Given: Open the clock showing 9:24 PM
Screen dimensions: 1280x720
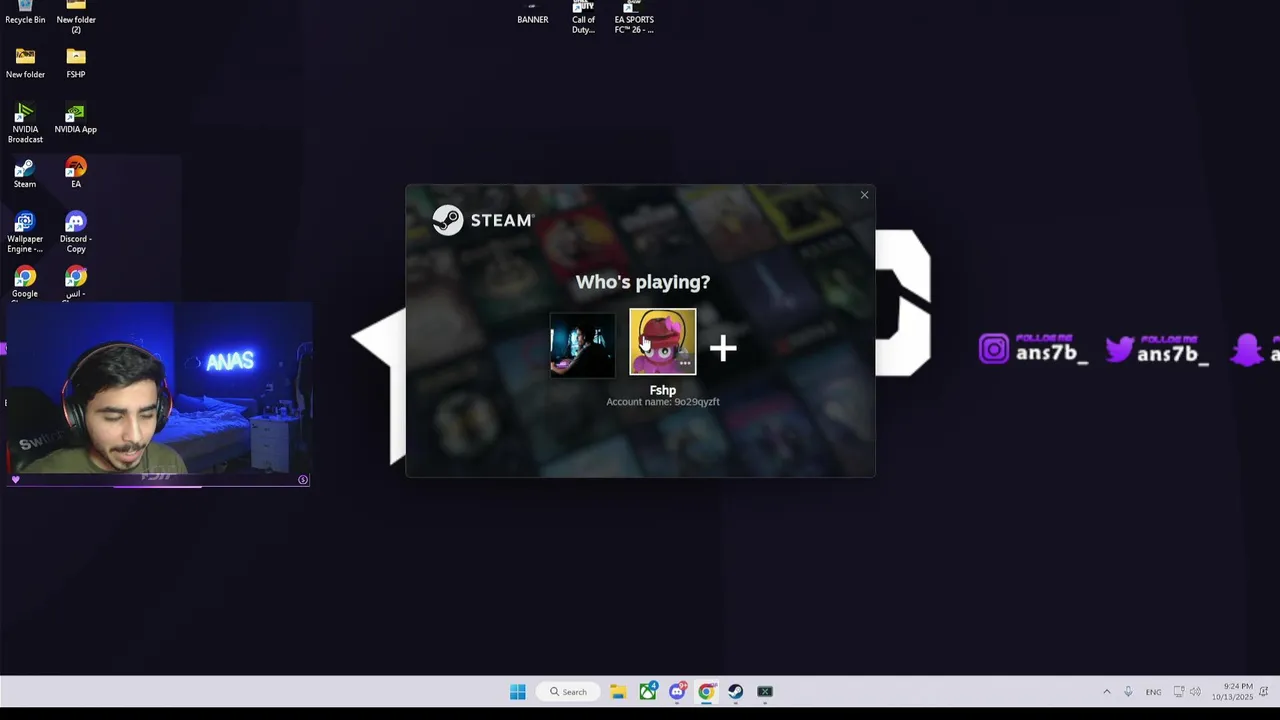Looking at the screenshot, I should click(x=1232, y=692).
